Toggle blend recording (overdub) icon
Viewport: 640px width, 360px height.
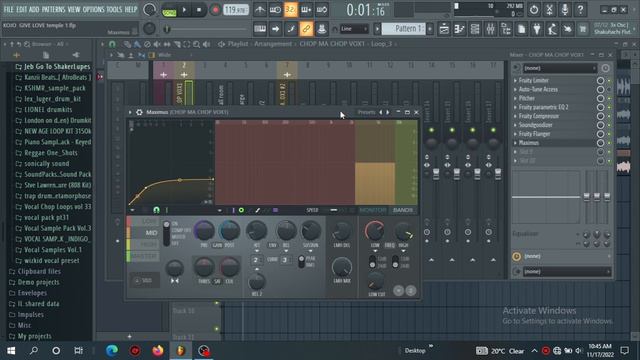coord(306,10)
